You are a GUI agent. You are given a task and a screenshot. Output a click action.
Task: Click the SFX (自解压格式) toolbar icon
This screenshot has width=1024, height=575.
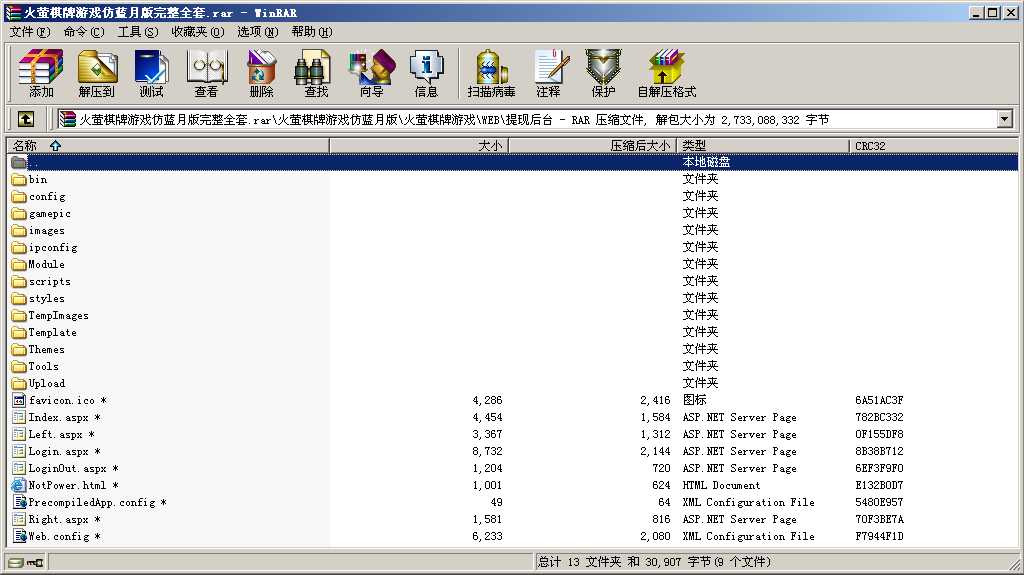pos(667,73)
